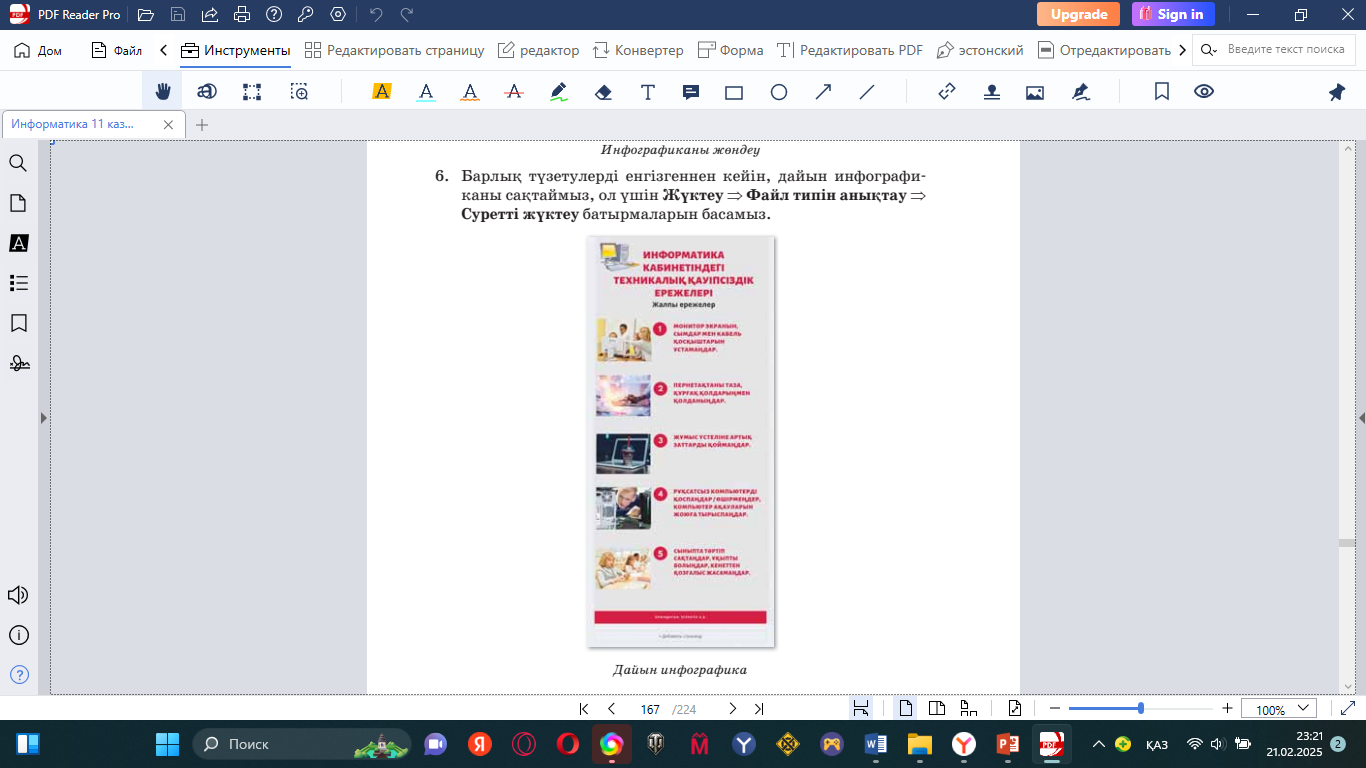
Task: Expand the left panel with arrow handle
Action: point(43,418)
